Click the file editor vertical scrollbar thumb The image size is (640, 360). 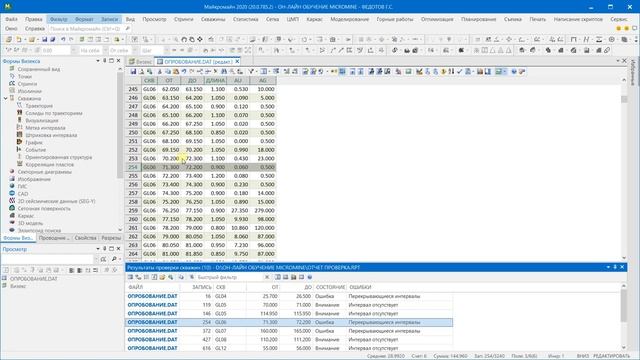click(624, 99)
